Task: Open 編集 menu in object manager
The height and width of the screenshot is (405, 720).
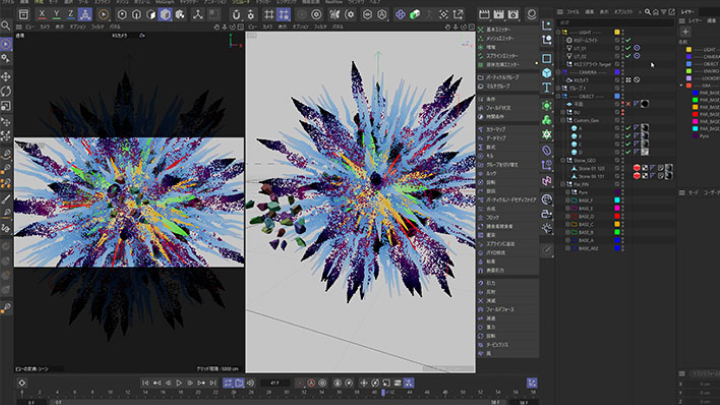Action: pos(590,12)
